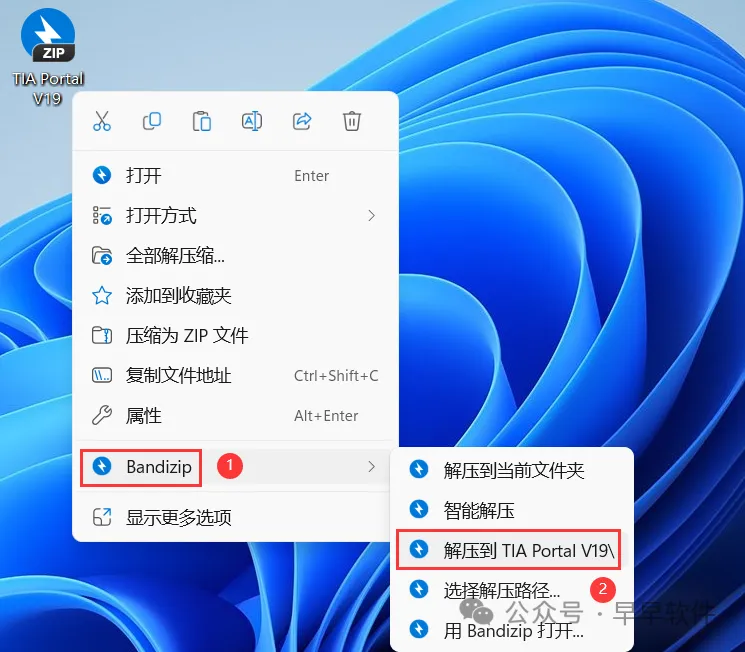Click the Cut scissors icon
Image resolution: width=745 pixels, height=652 pixels.
coord(102,121)
